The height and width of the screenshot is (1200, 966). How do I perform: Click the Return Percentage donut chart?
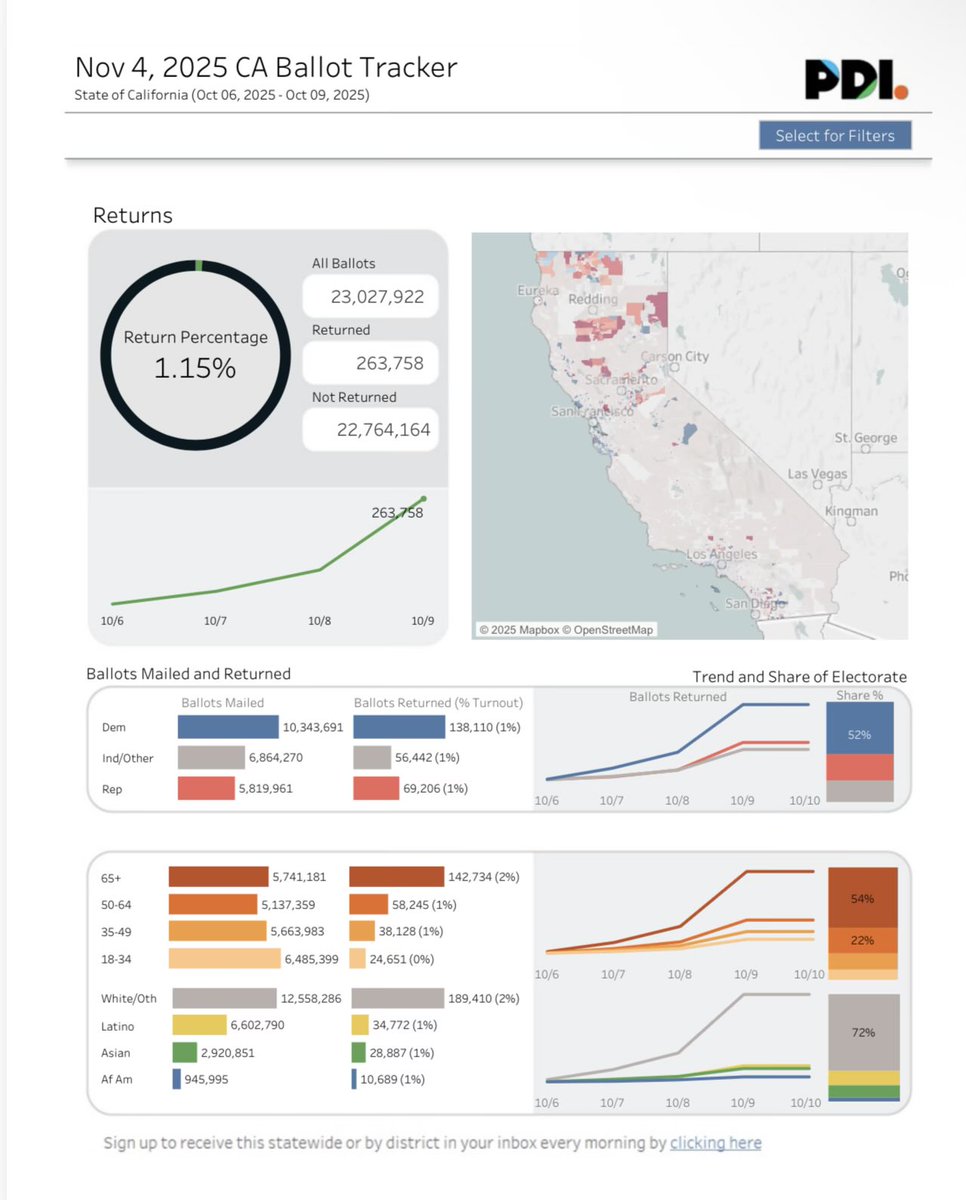[195, 353]
